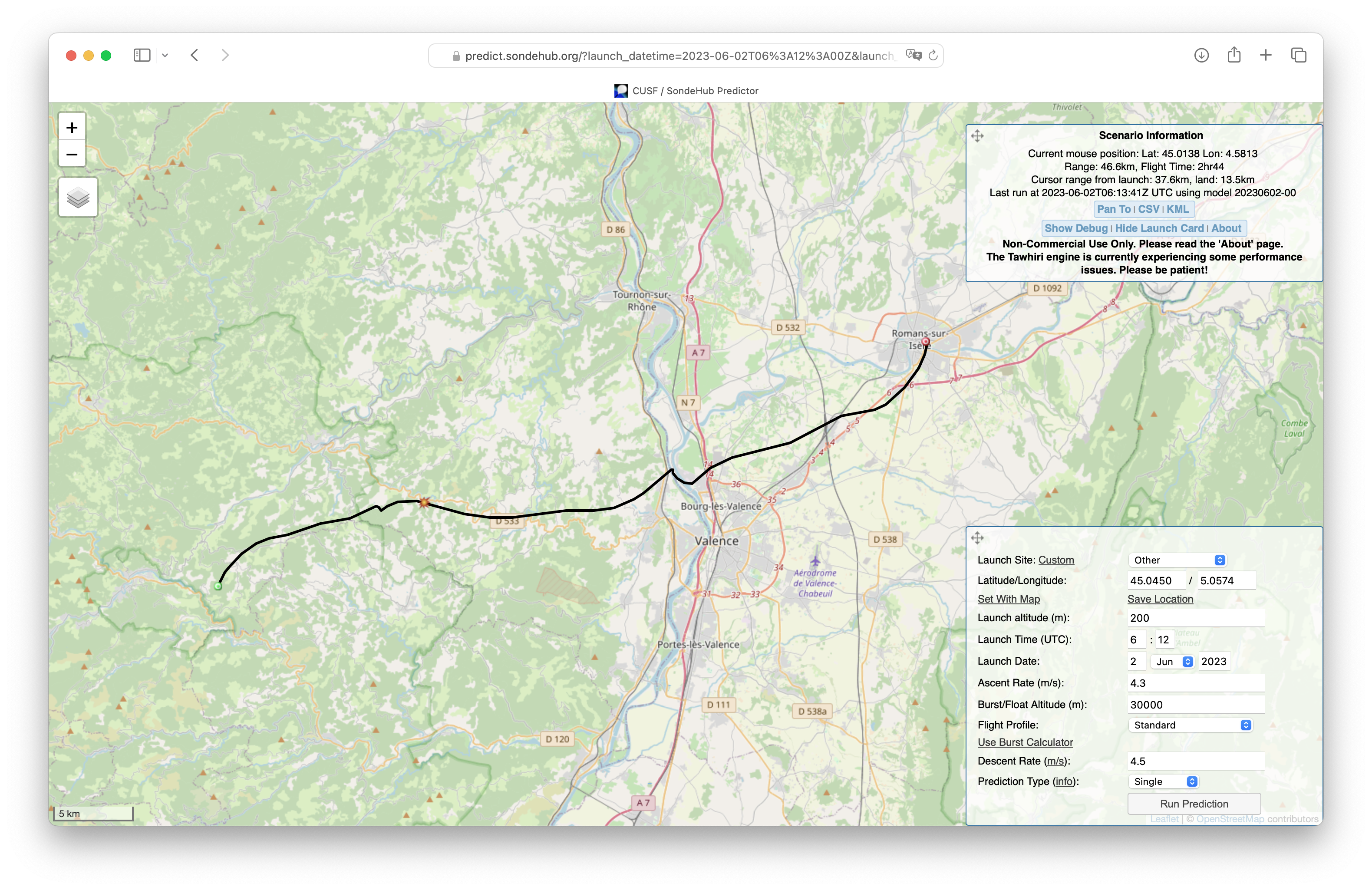Click Show Debug
Screen dimensions: 1372x890
tap(1076, 228)
